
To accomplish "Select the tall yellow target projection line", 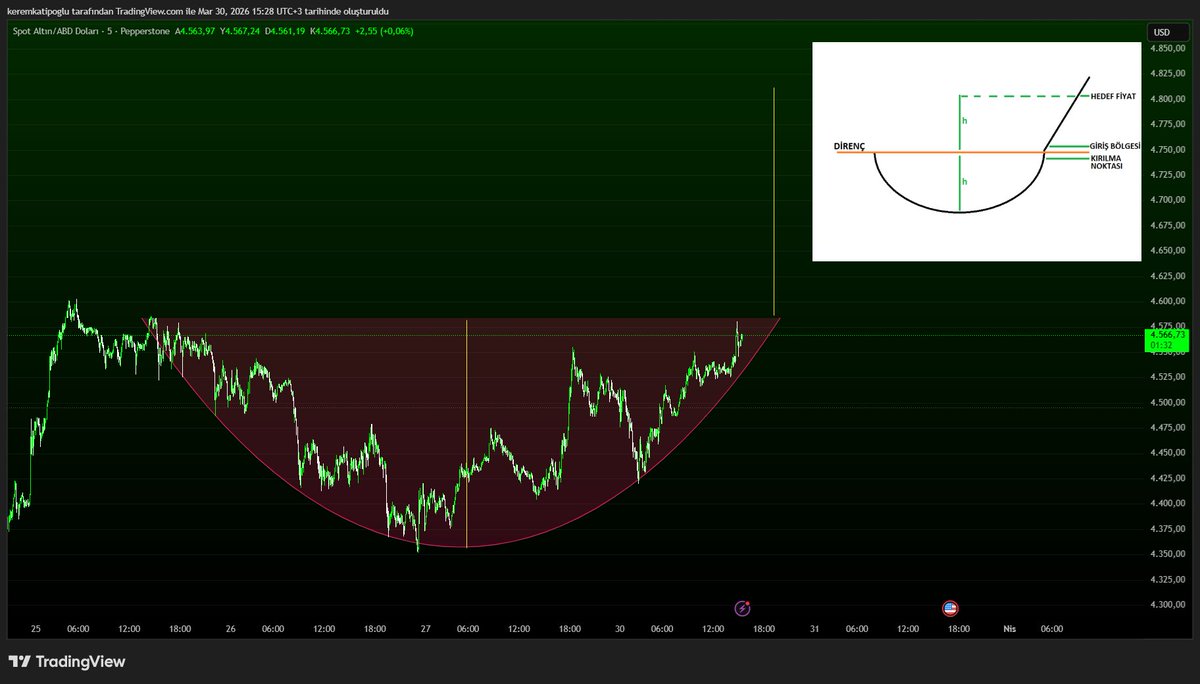I will point(774,200).
